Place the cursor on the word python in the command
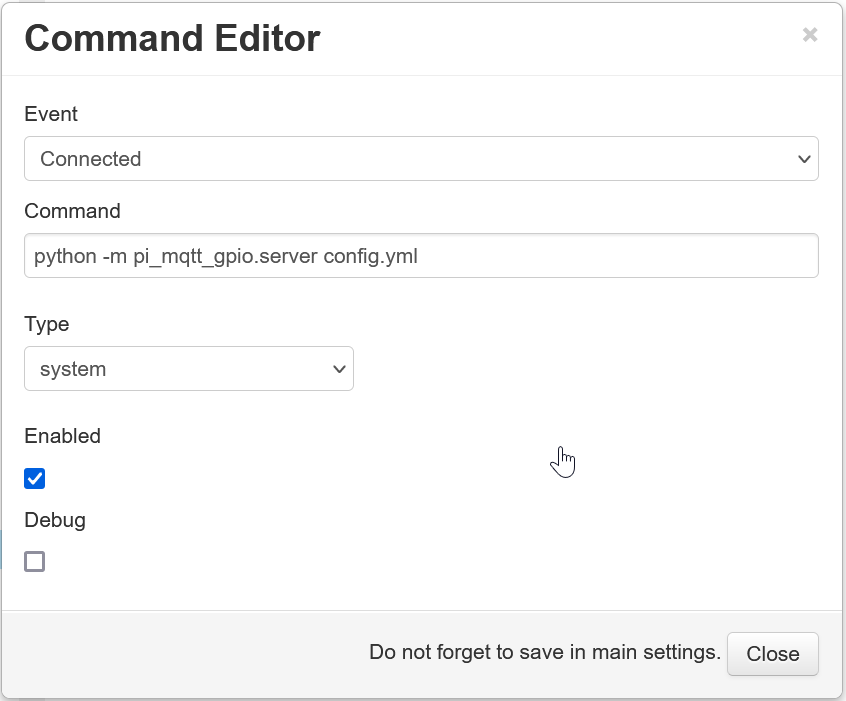This screenshot has width=846, height=701. 65,257
